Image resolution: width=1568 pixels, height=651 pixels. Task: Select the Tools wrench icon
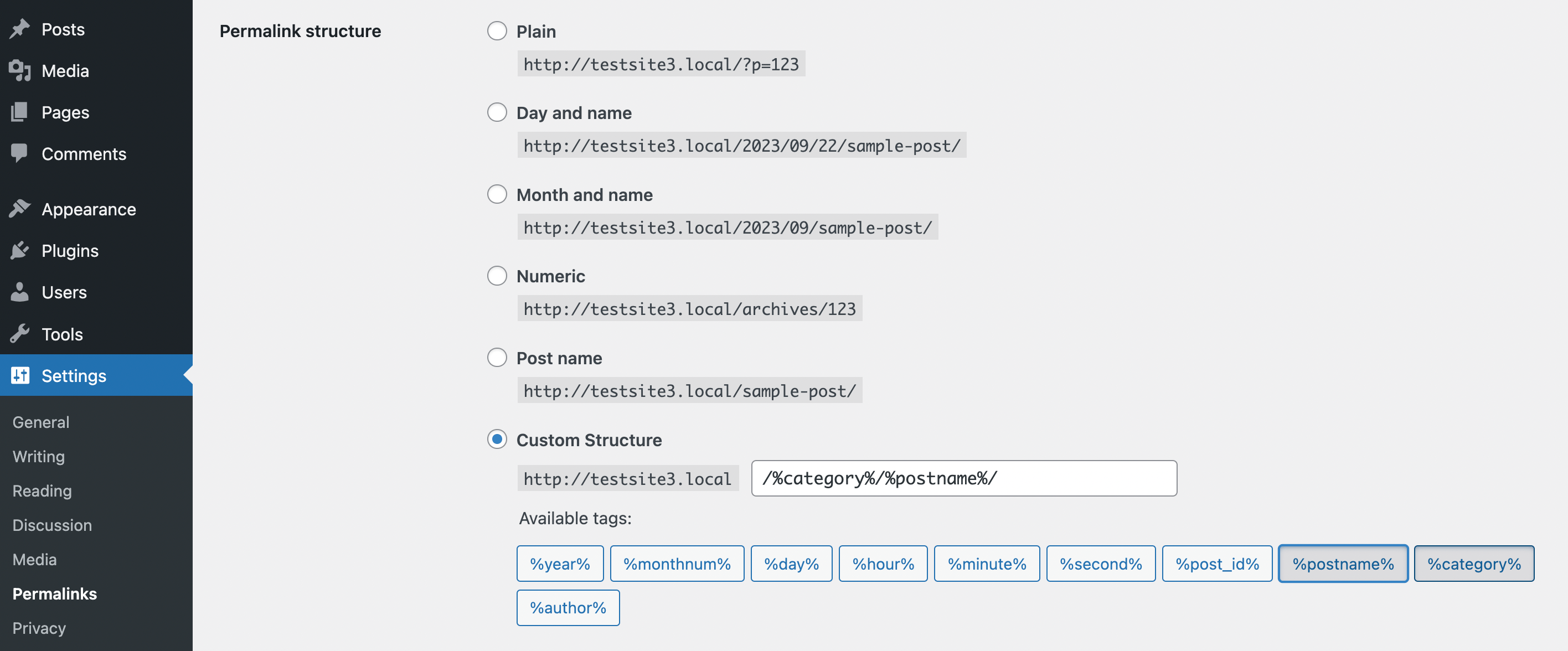(x=20, y=333)
